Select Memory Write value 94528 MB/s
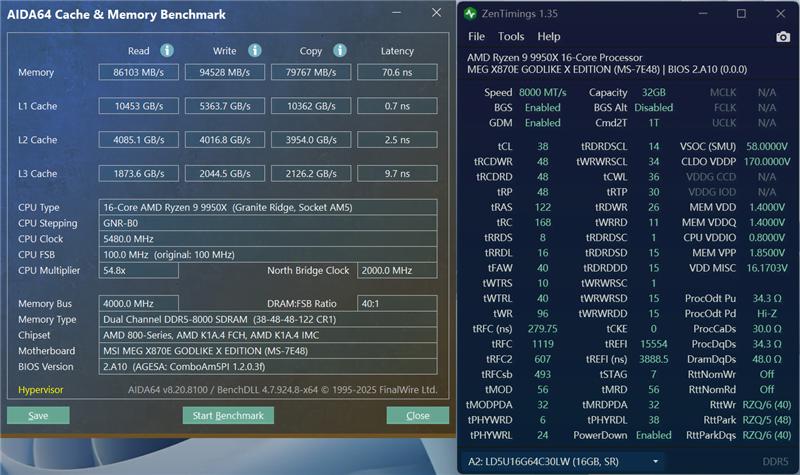 click(x=224, y=72)
